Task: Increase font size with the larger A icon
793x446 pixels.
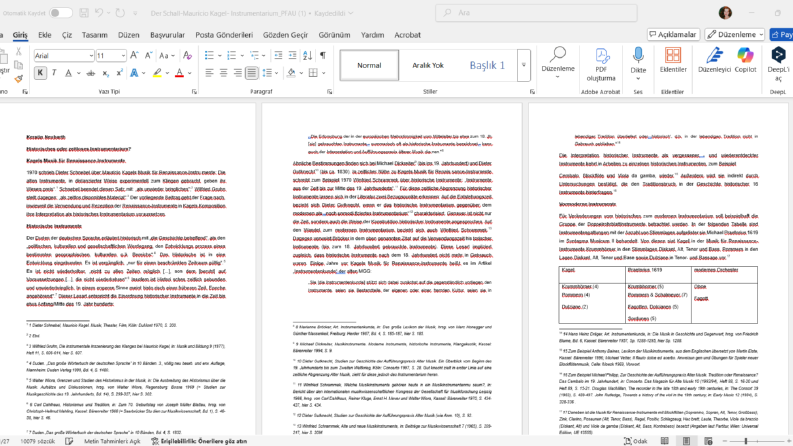Action: (x=134, y=56)
